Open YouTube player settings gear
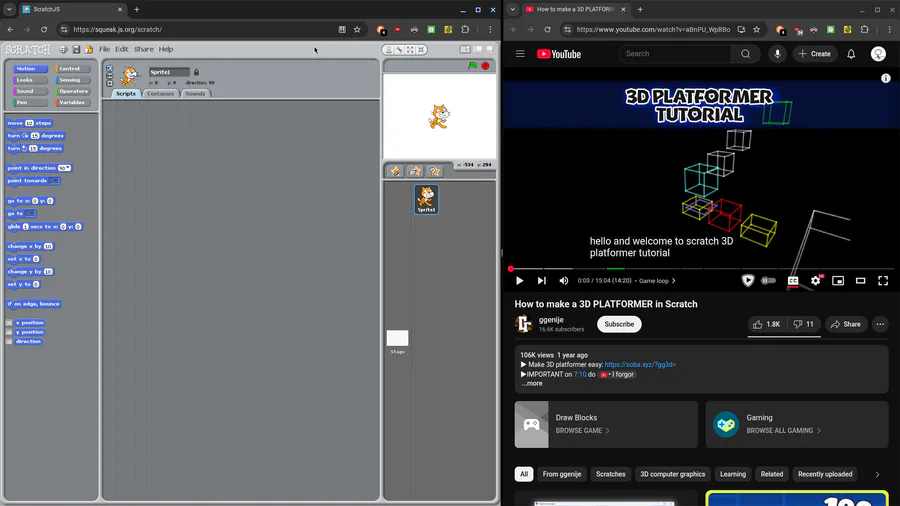Screen dimensions: 900x506 point(816,281)
